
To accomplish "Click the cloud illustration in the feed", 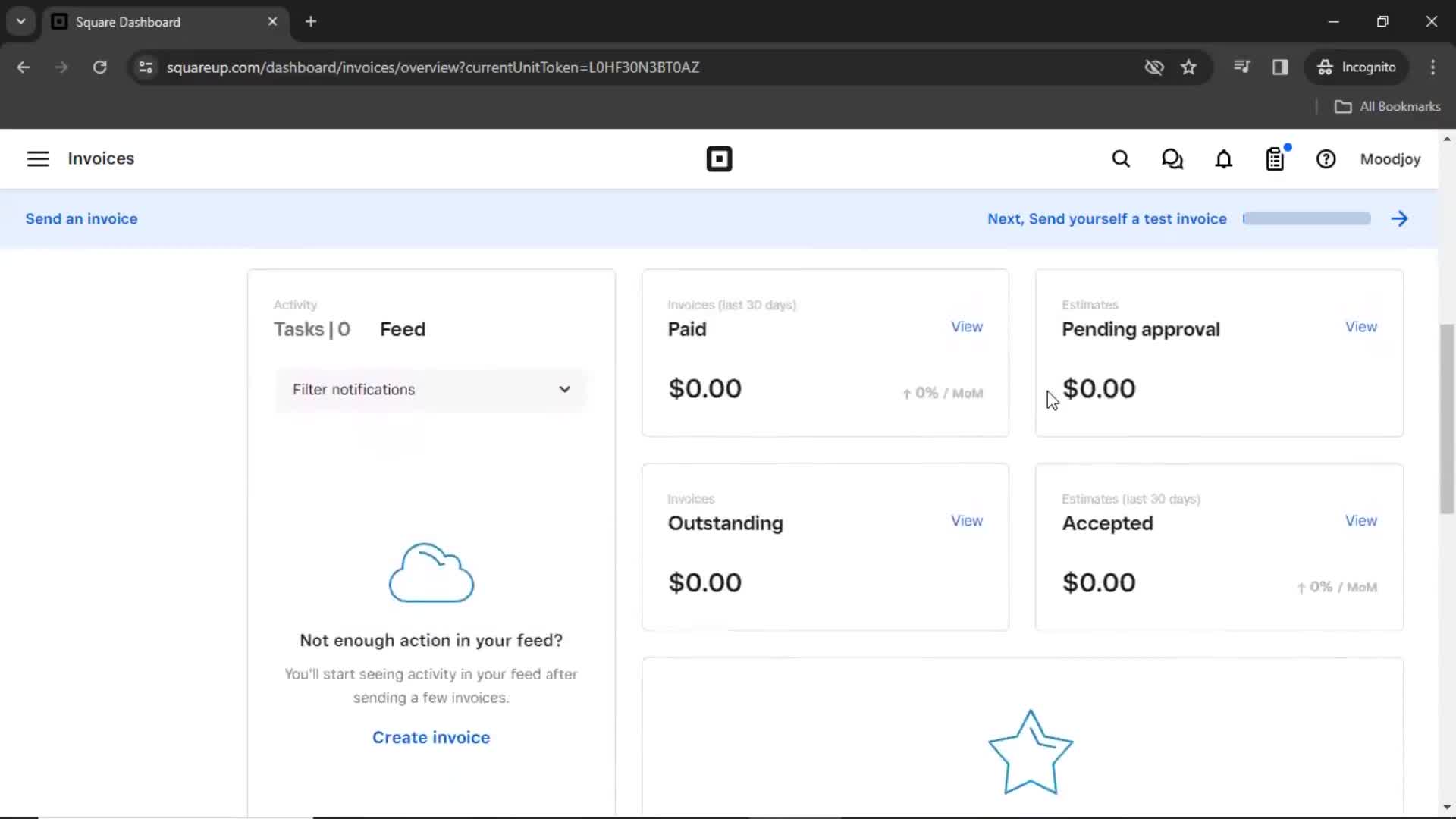I will coord(431,573).
